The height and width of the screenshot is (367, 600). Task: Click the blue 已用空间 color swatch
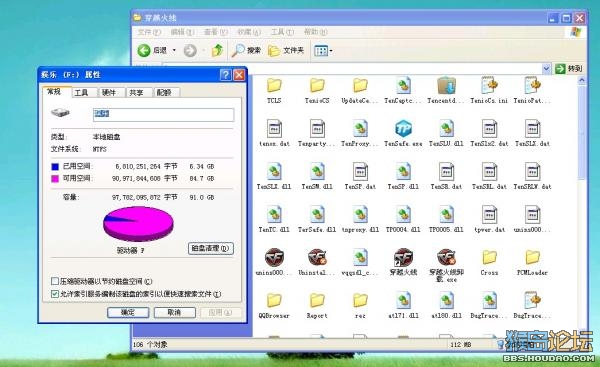click(55, 166)
